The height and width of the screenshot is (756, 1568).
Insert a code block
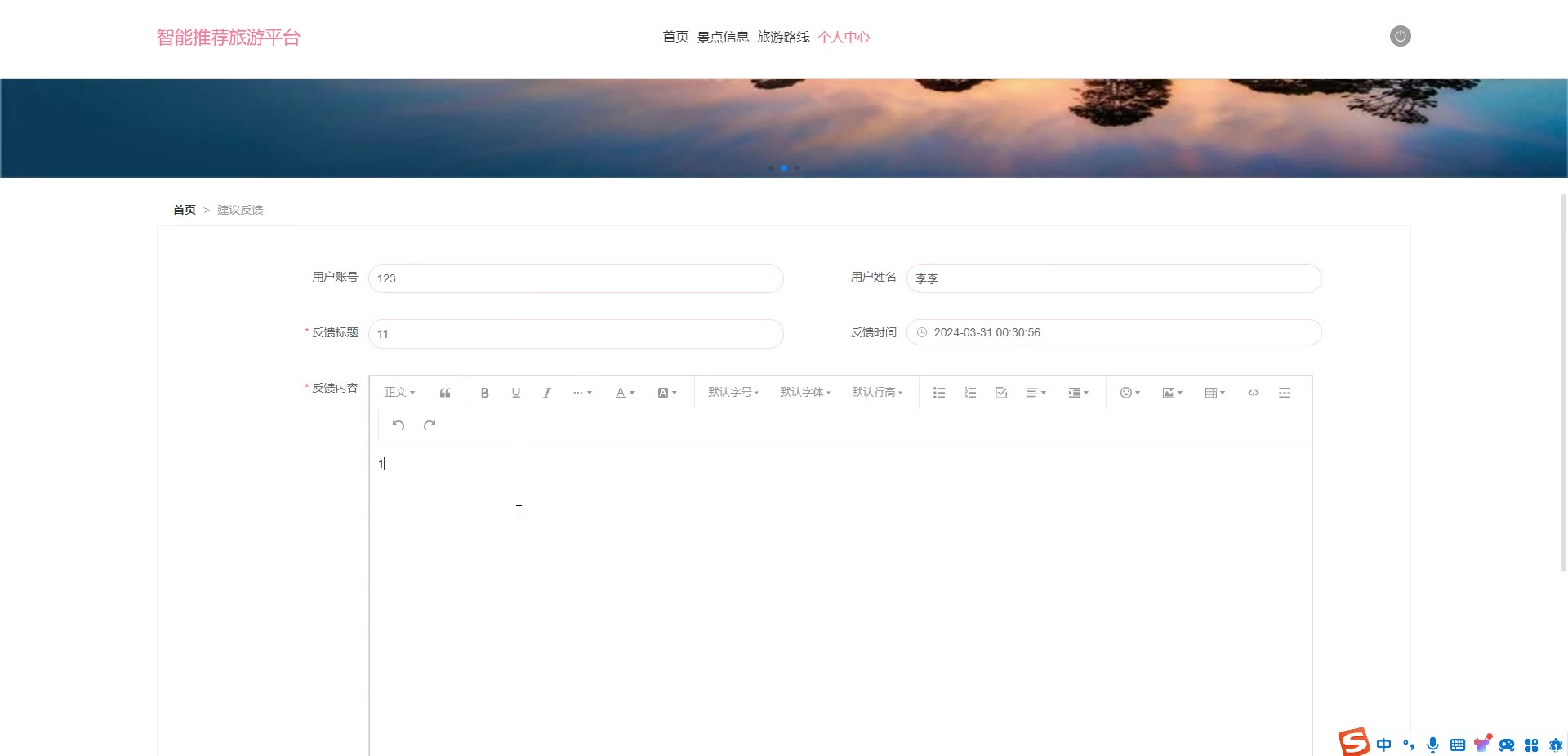point(1254,393)
